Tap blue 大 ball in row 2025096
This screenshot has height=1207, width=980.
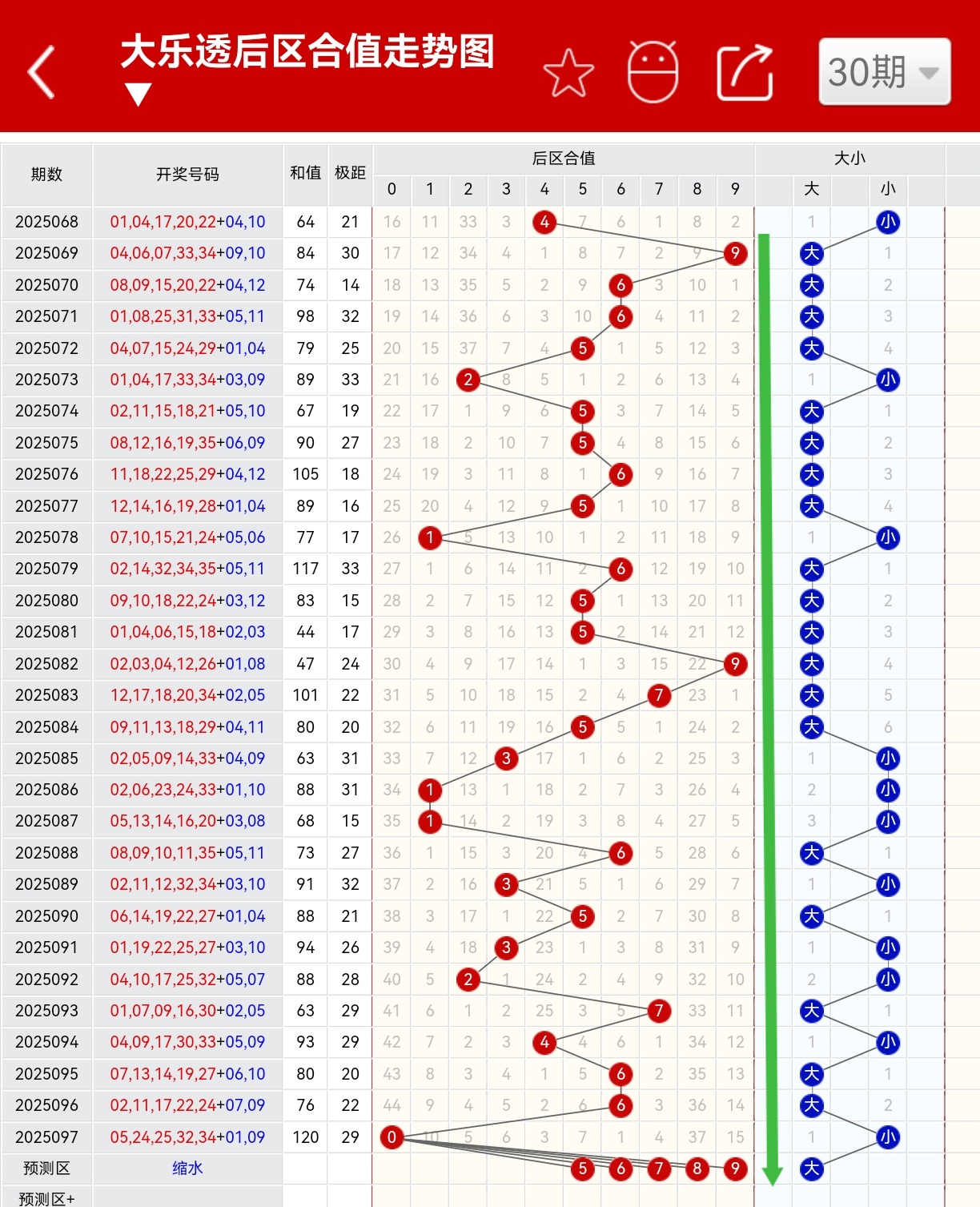click(x=812, y=1105)
